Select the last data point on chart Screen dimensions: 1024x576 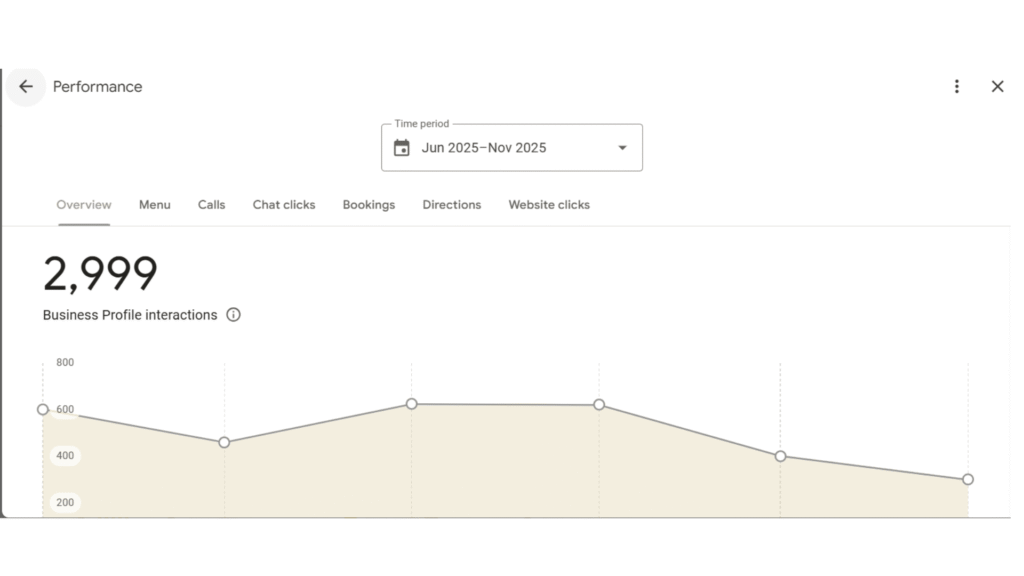tap(968, 480)
